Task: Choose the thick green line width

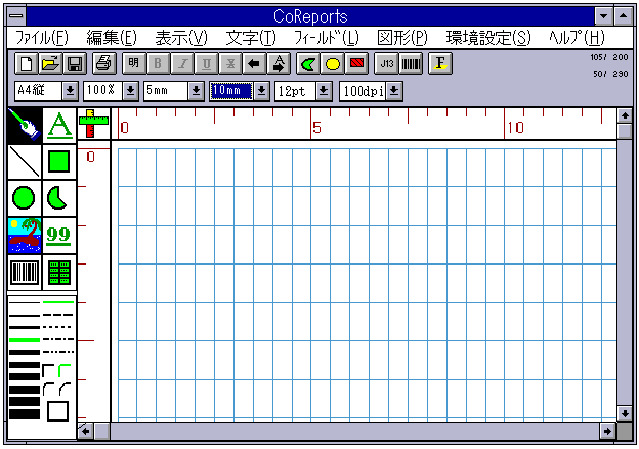Action: tap(24, 339)
